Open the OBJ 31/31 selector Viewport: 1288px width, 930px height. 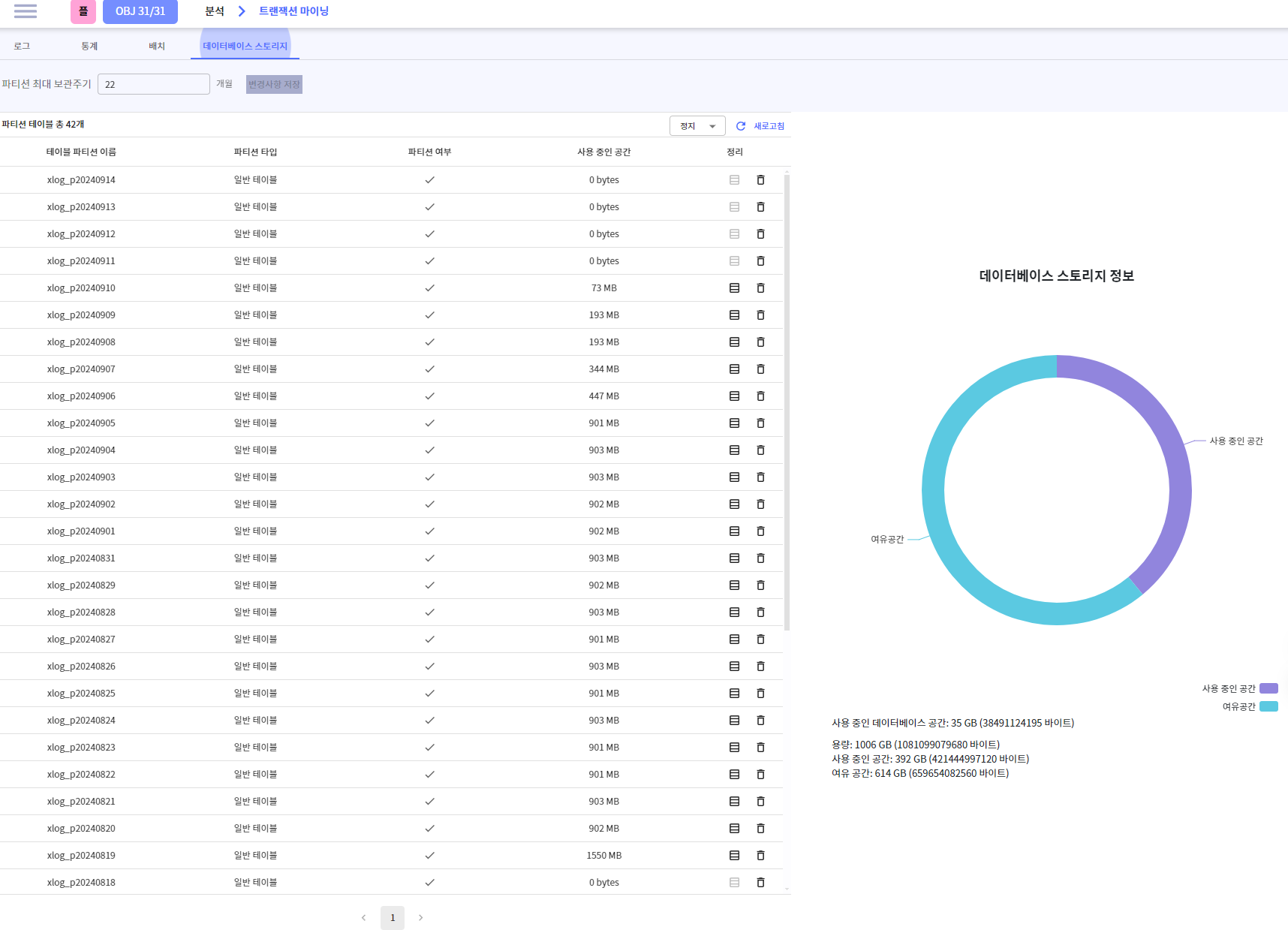(140, 11)
